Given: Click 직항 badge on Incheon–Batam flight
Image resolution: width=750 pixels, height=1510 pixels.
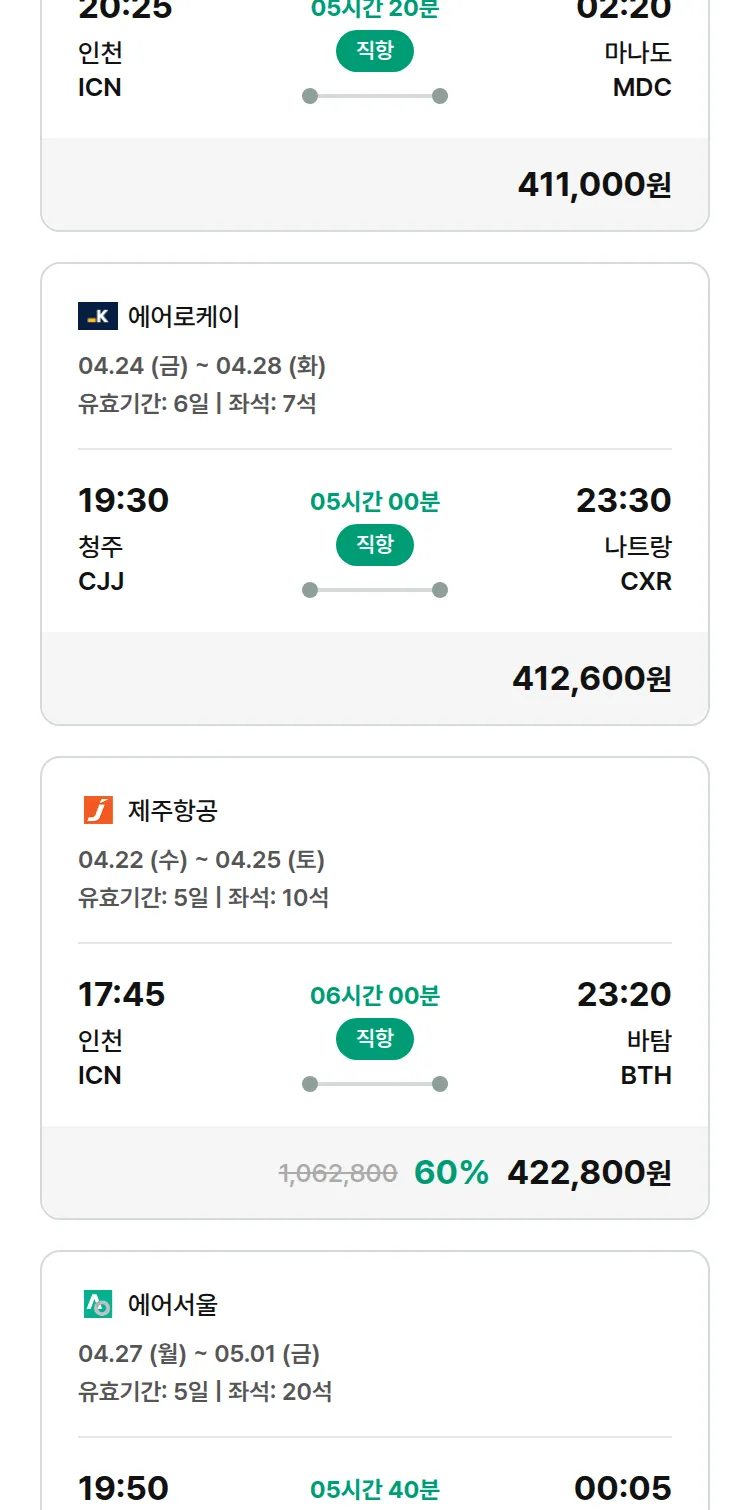Looking at the screenshot, I should [375, 1039].
